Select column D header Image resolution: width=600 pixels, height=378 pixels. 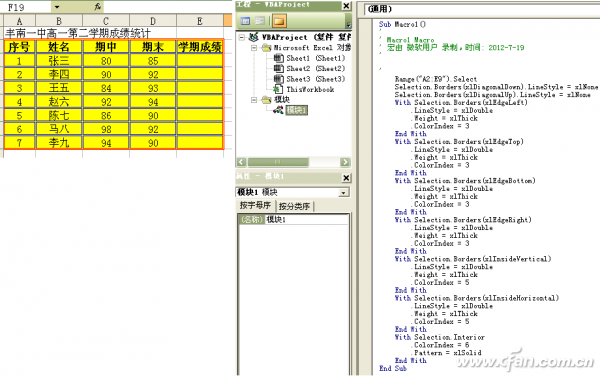coord(153,21)
